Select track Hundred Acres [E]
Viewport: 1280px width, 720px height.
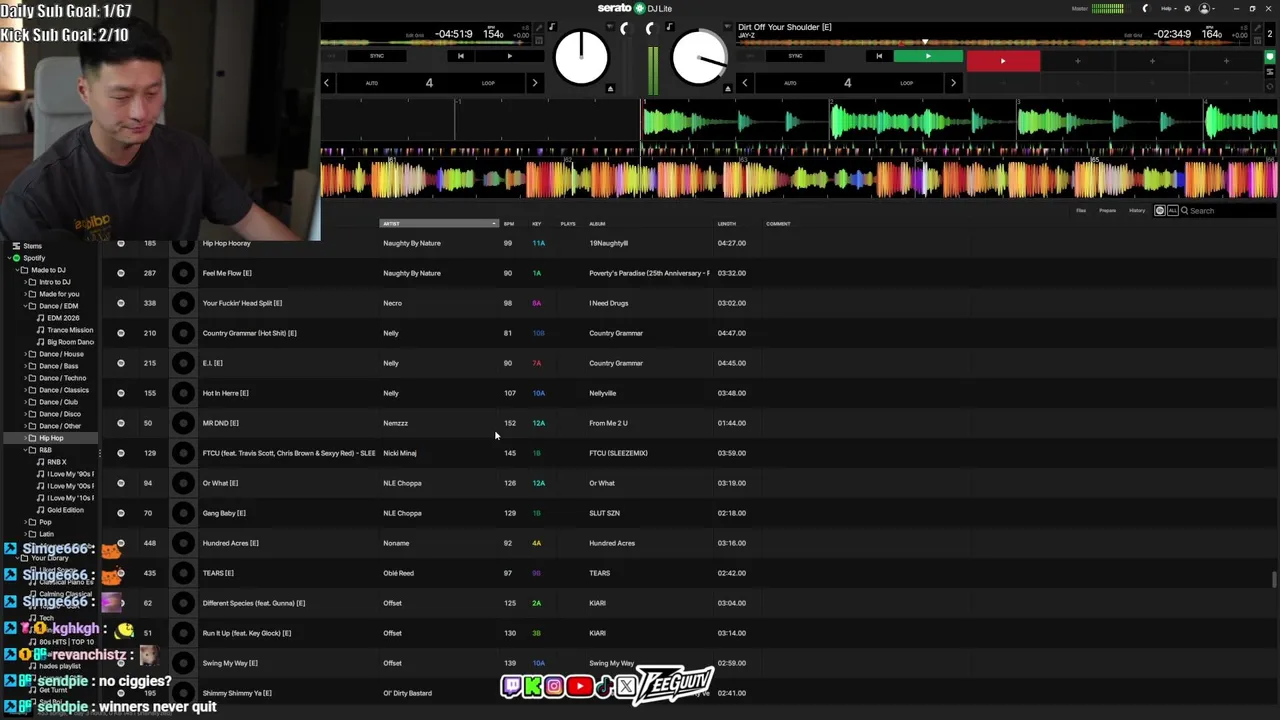pos(230,543)
